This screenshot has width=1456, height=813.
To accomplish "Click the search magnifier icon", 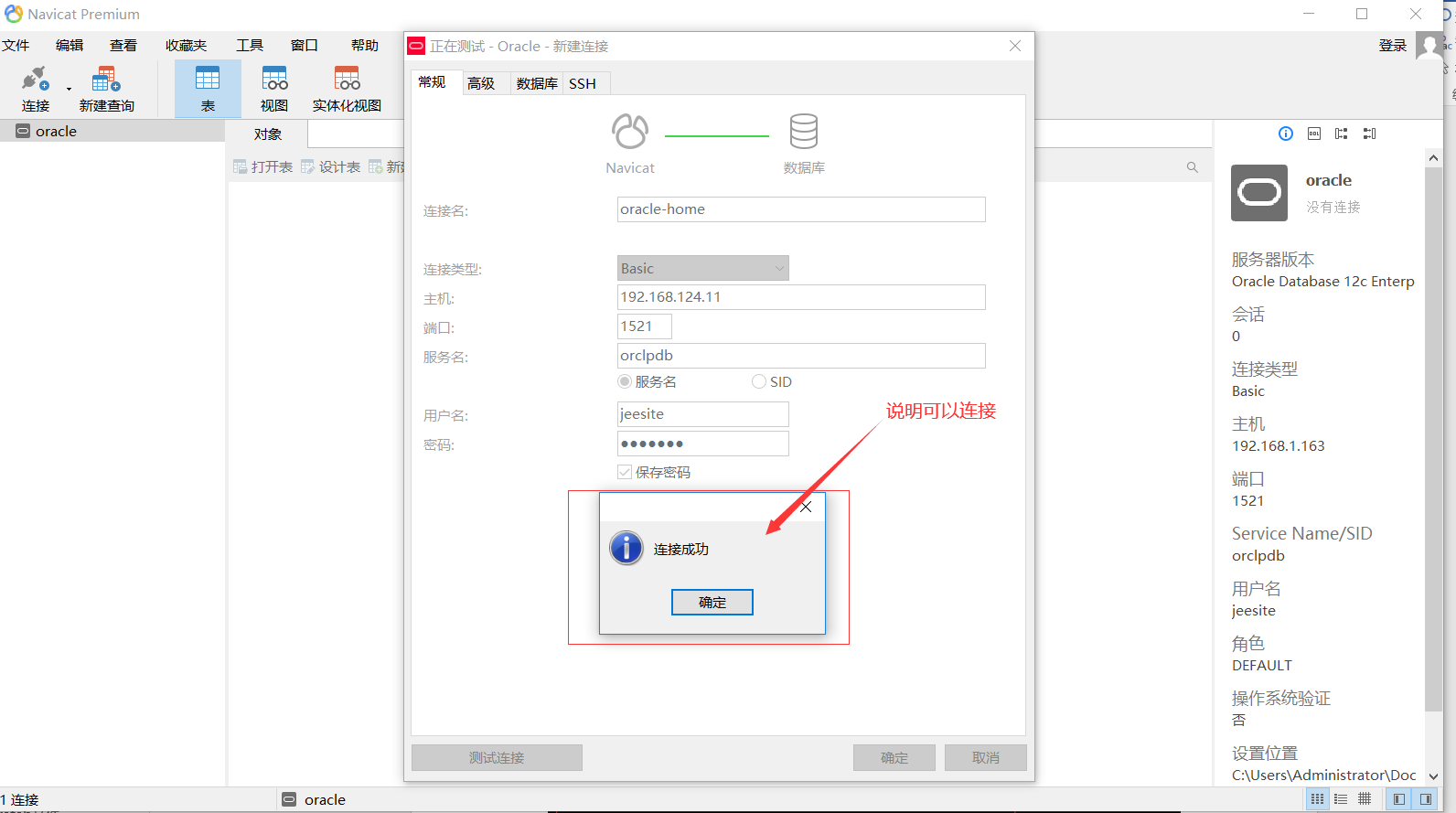I will point(1192,167).
